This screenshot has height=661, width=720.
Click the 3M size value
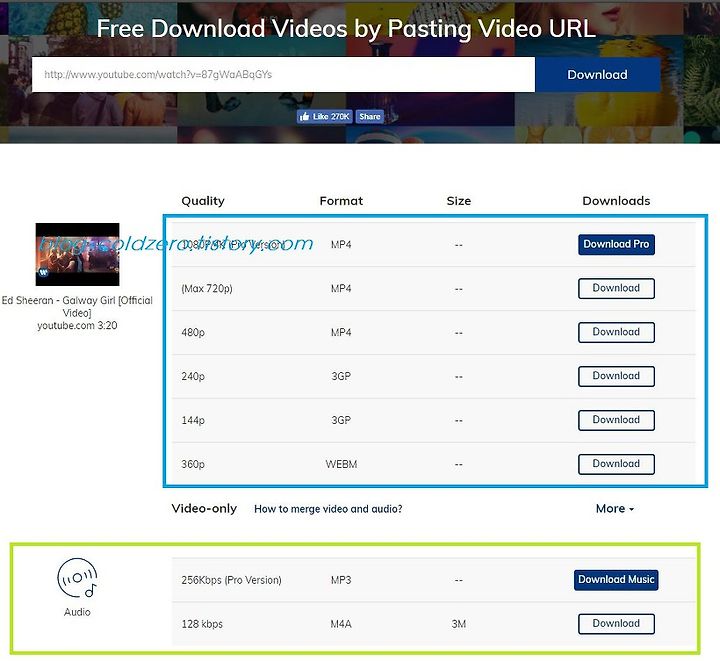[459, 624]
